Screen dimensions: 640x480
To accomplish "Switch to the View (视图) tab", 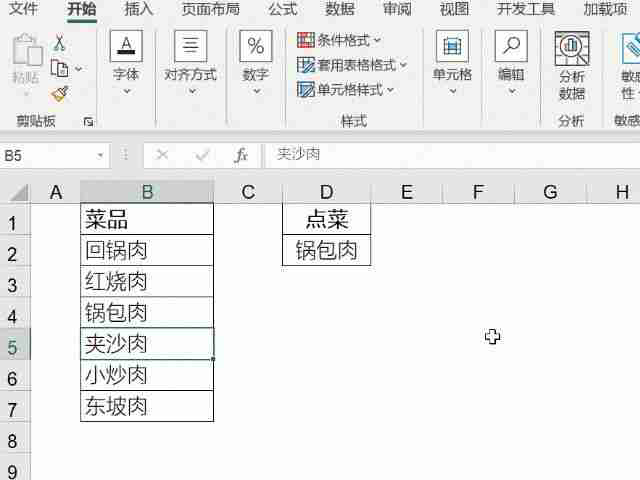I will [x=454, y=9].
